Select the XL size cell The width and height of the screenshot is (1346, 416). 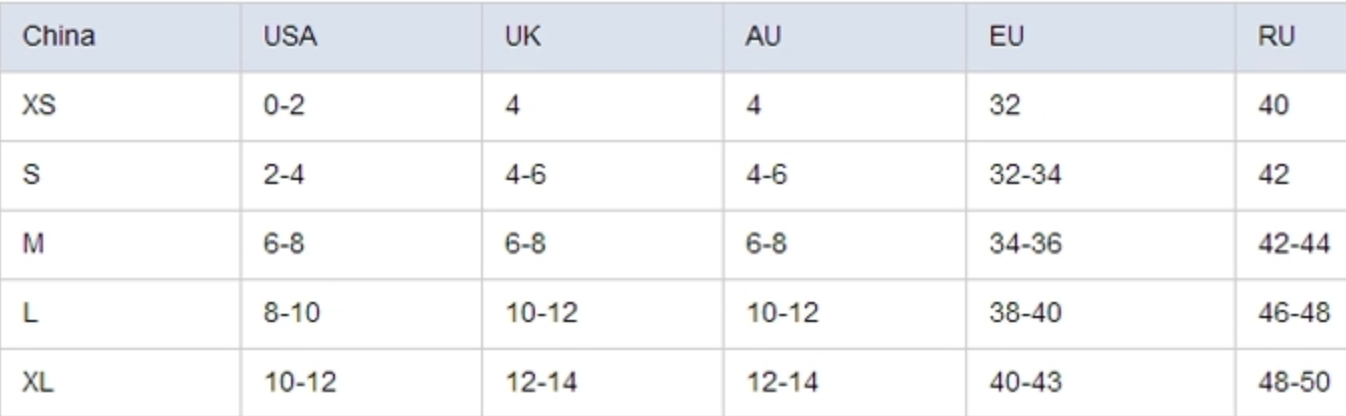pos(120,382)
